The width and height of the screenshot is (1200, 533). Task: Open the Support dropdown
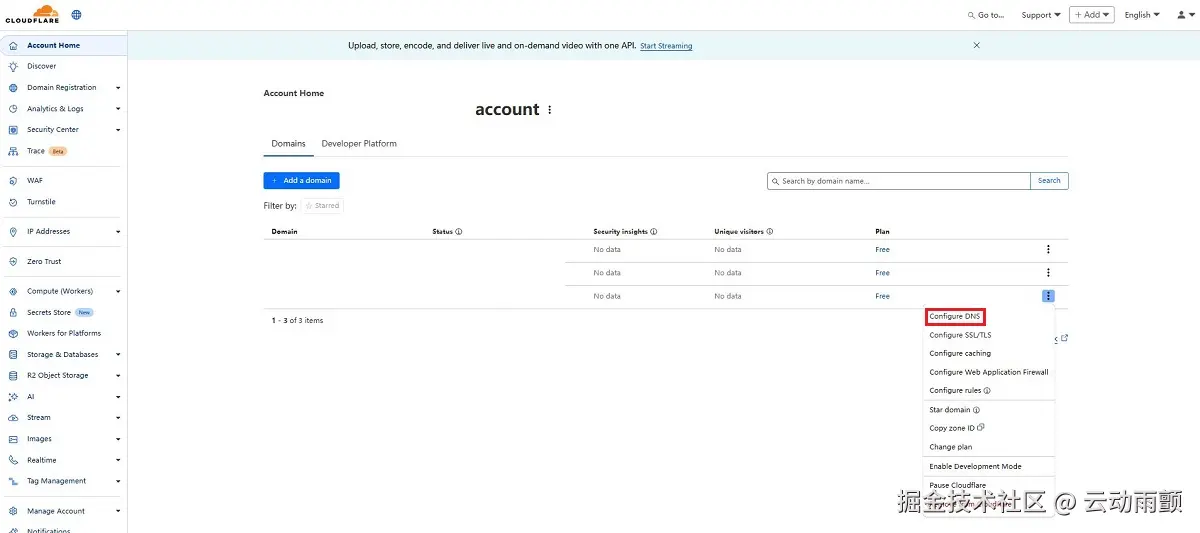click(1041, 15)
